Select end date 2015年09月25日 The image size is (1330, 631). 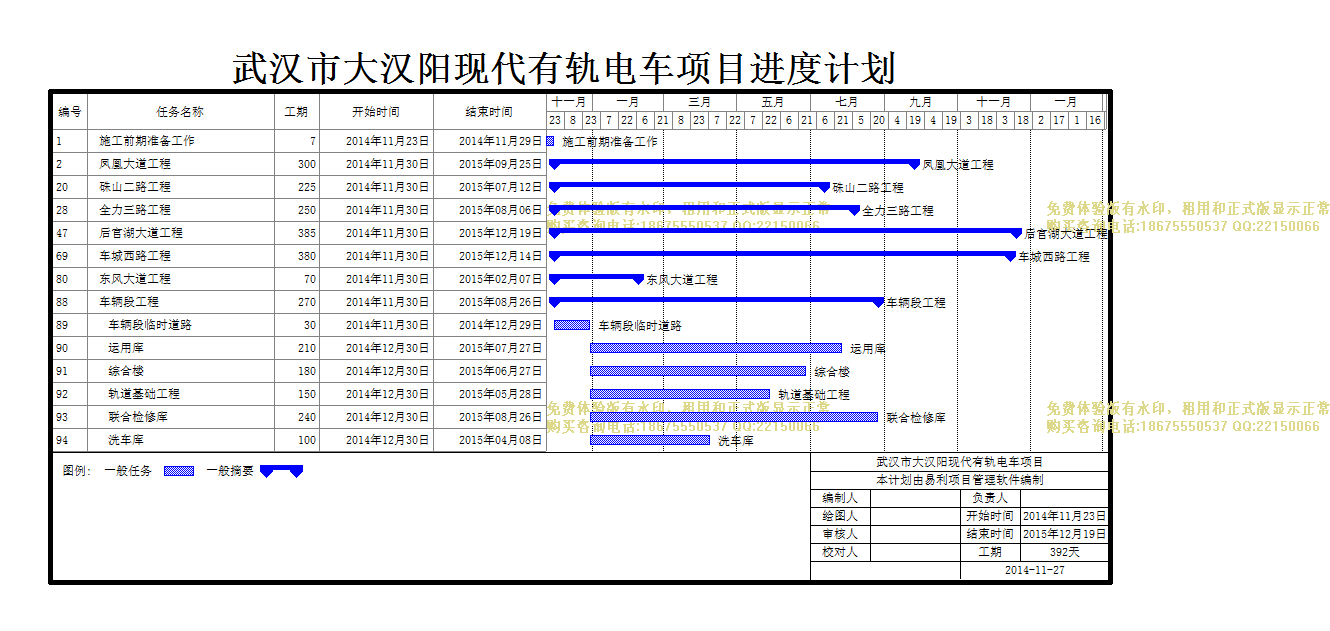point(500,164)
